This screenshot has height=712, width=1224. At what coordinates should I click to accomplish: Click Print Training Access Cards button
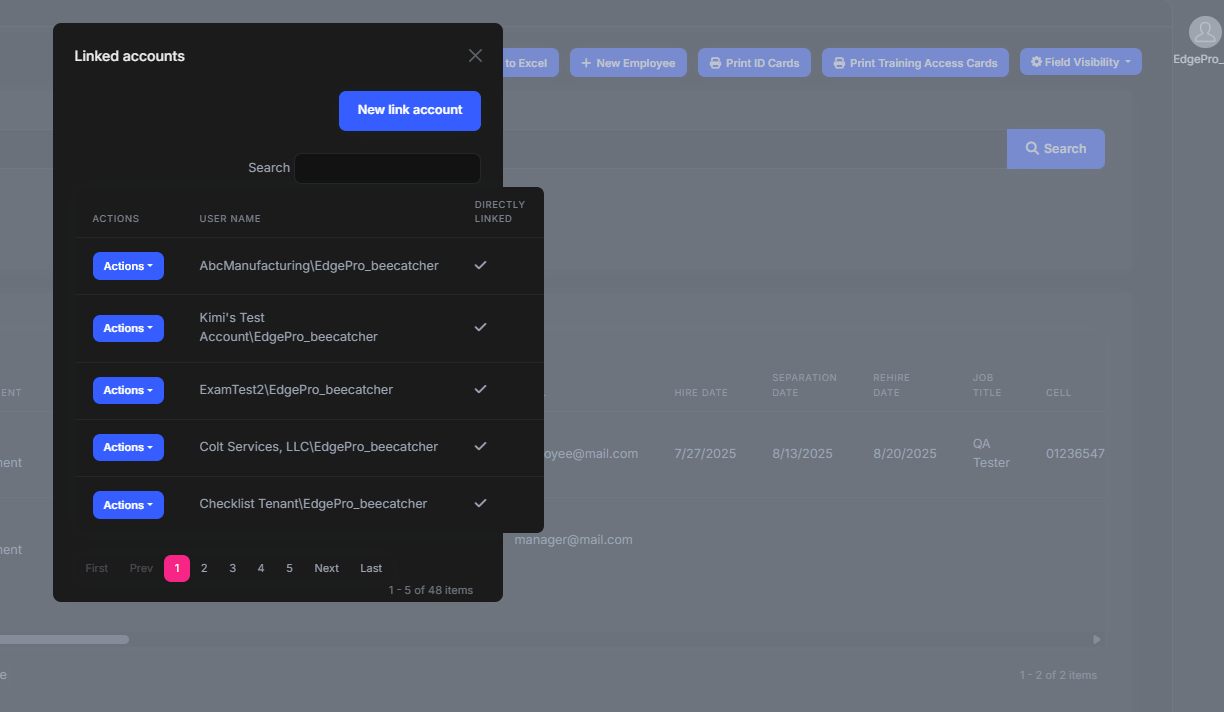(x=915, y=63)
